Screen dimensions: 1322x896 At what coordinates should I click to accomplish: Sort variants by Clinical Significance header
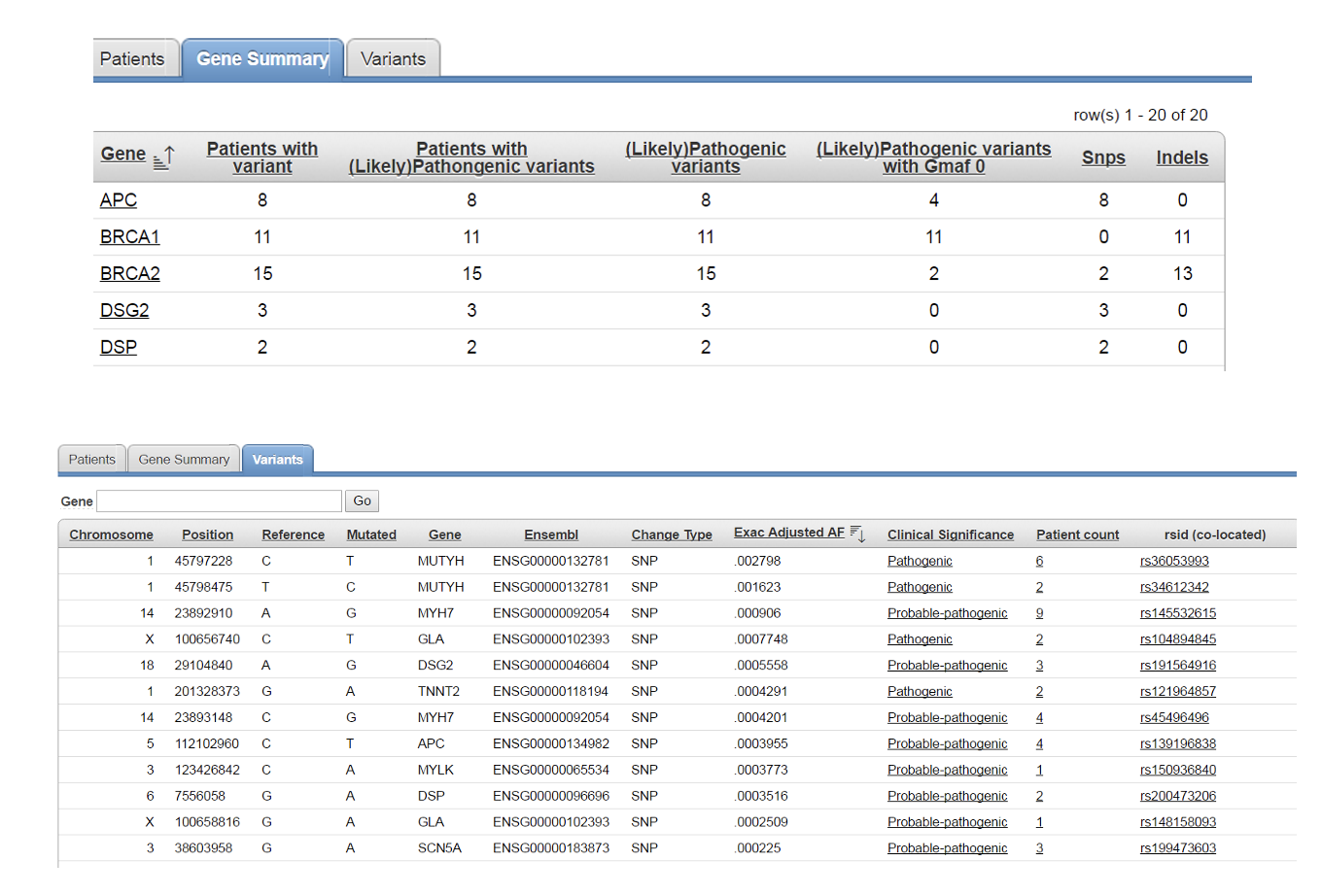(x=950, y=534)
